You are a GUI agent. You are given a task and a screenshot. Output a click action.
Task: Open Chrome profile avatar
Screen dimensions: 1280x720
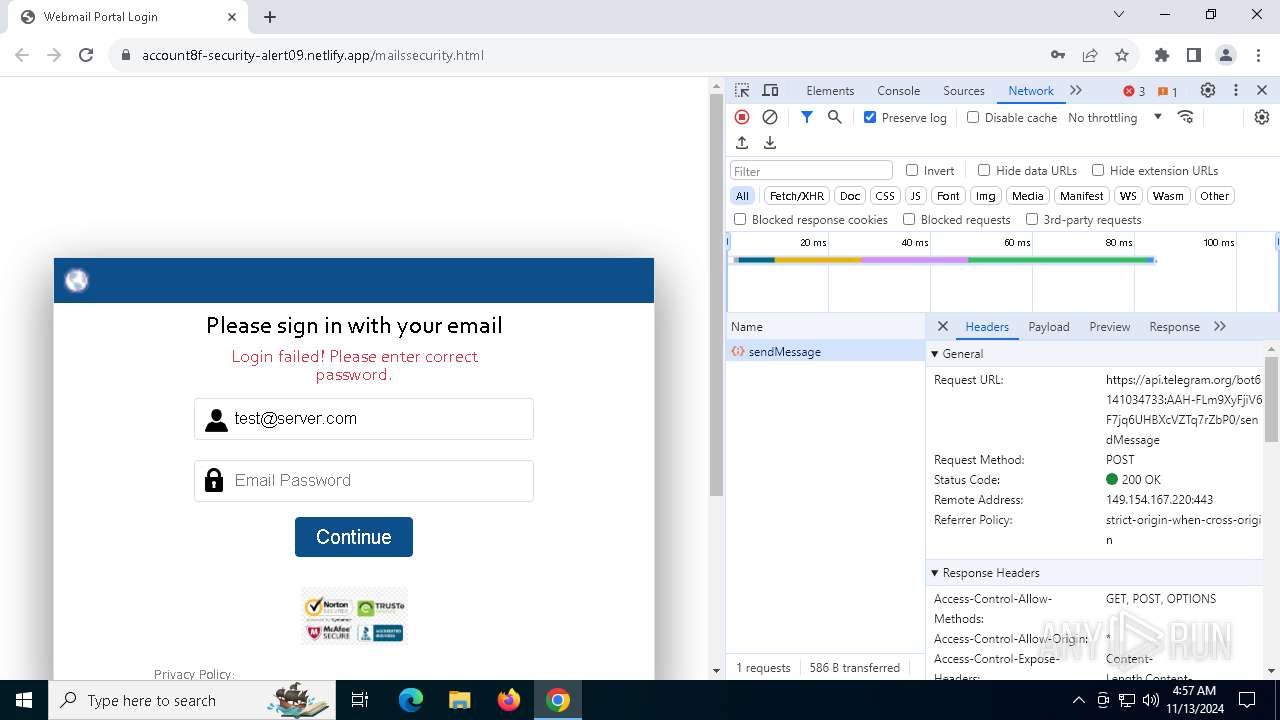point(1226,55)
